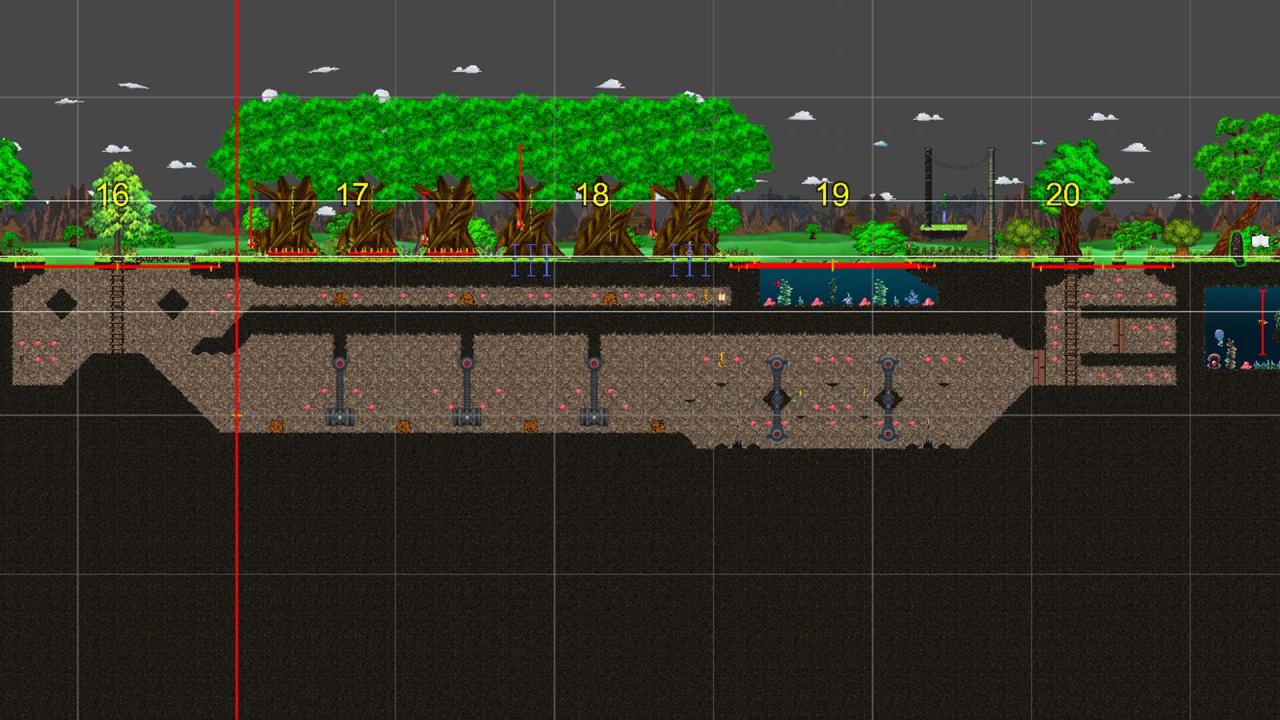Image resolution: width=1280 pixels, height=720 pixels.
Task: Click the yellow section number 18
Action: (592, 195)
